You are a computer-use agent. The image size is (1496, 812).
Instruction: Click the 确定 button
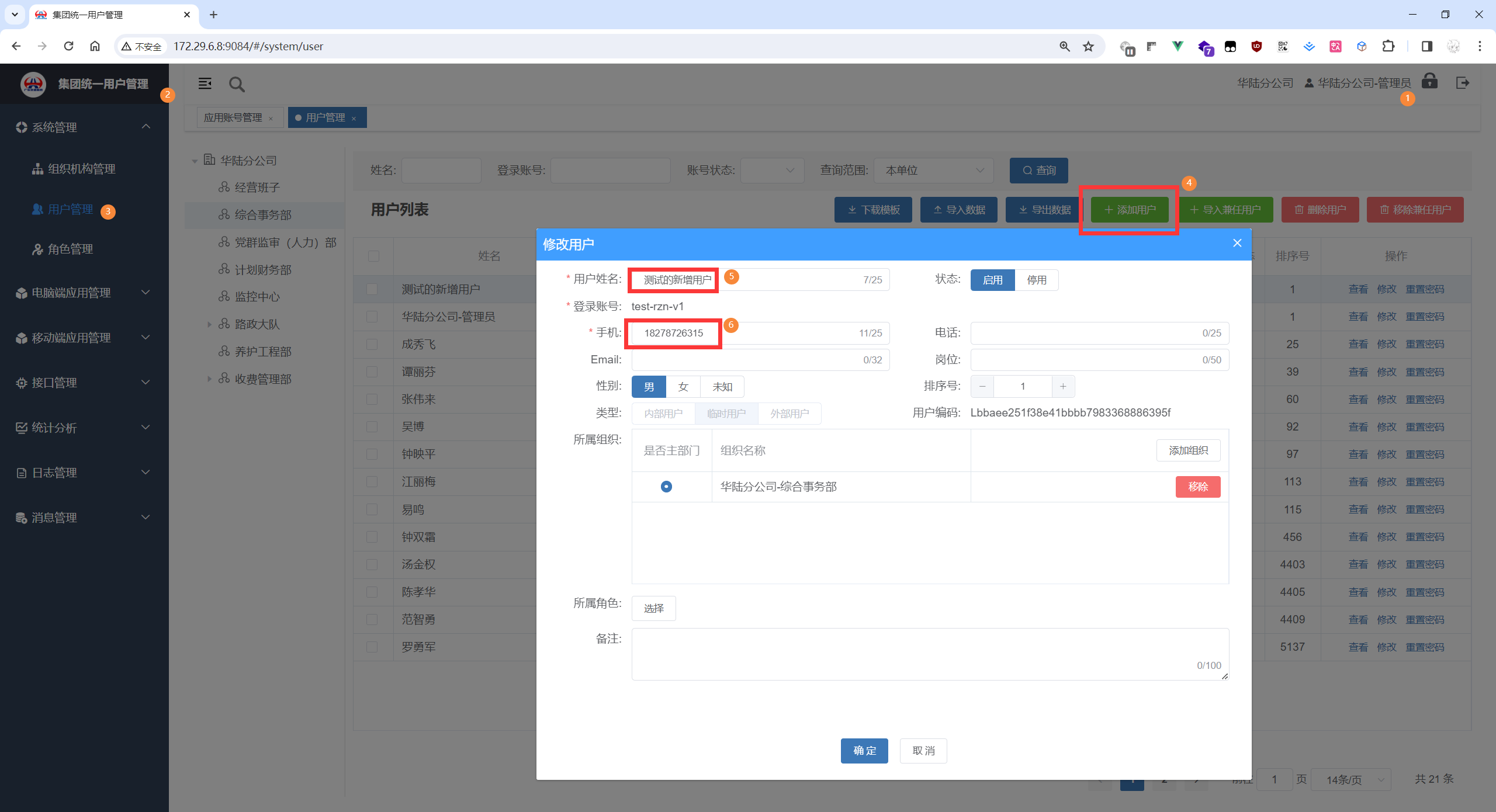click(864, 751)
